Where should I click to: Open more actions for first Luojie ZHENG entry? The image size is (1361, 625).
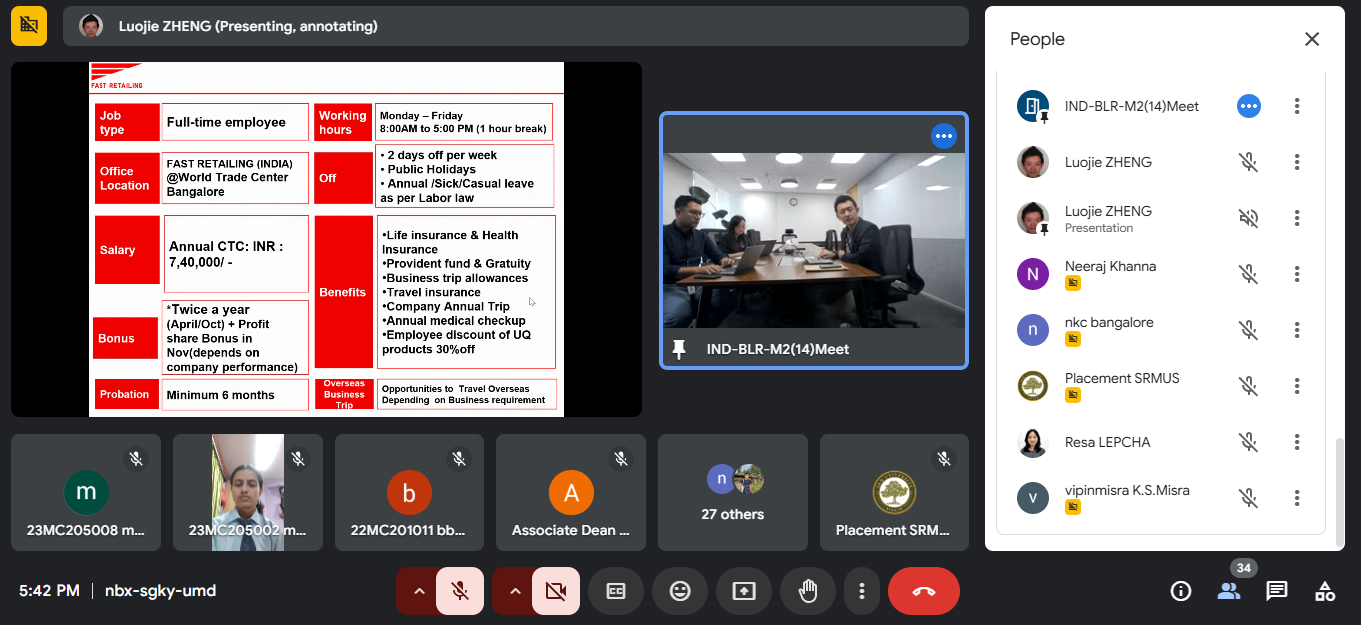pos(1297,162)
